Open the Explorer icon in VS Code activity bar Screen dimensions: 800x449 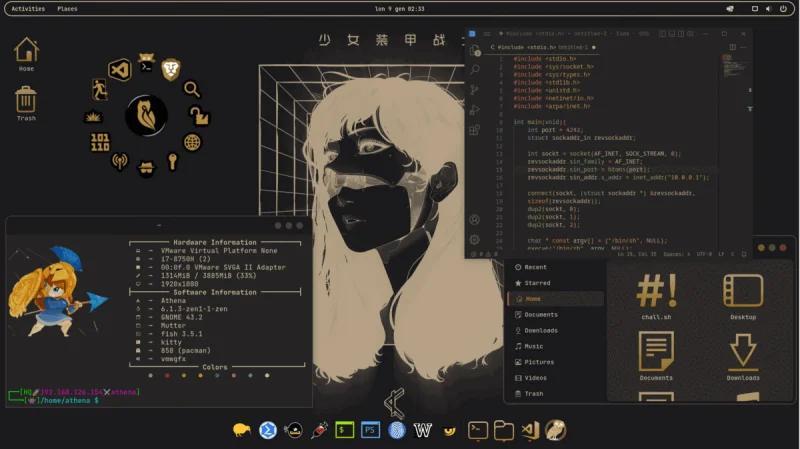(x=475, y=51)
